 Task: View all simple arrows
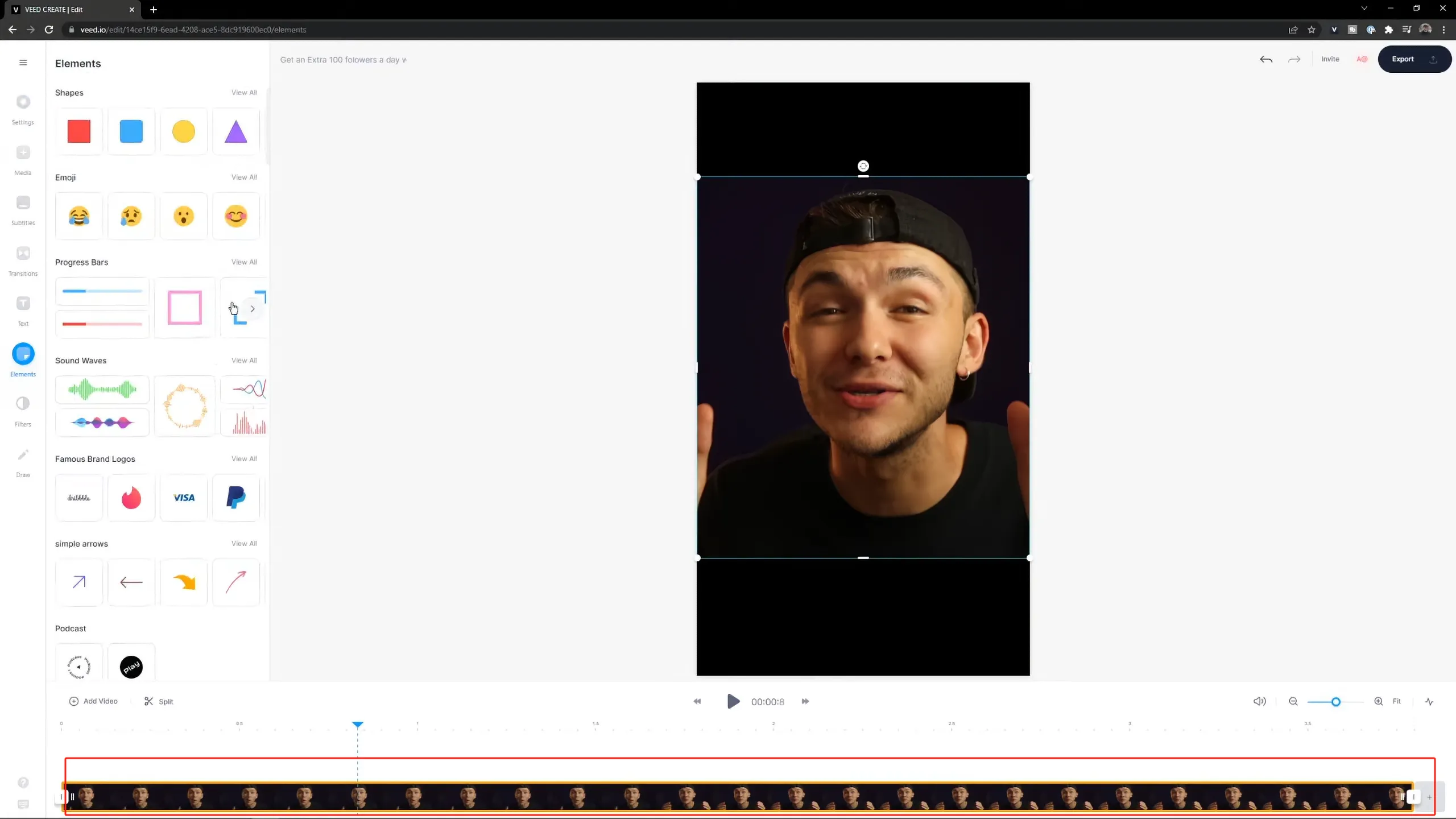click(x=244, y=544)
